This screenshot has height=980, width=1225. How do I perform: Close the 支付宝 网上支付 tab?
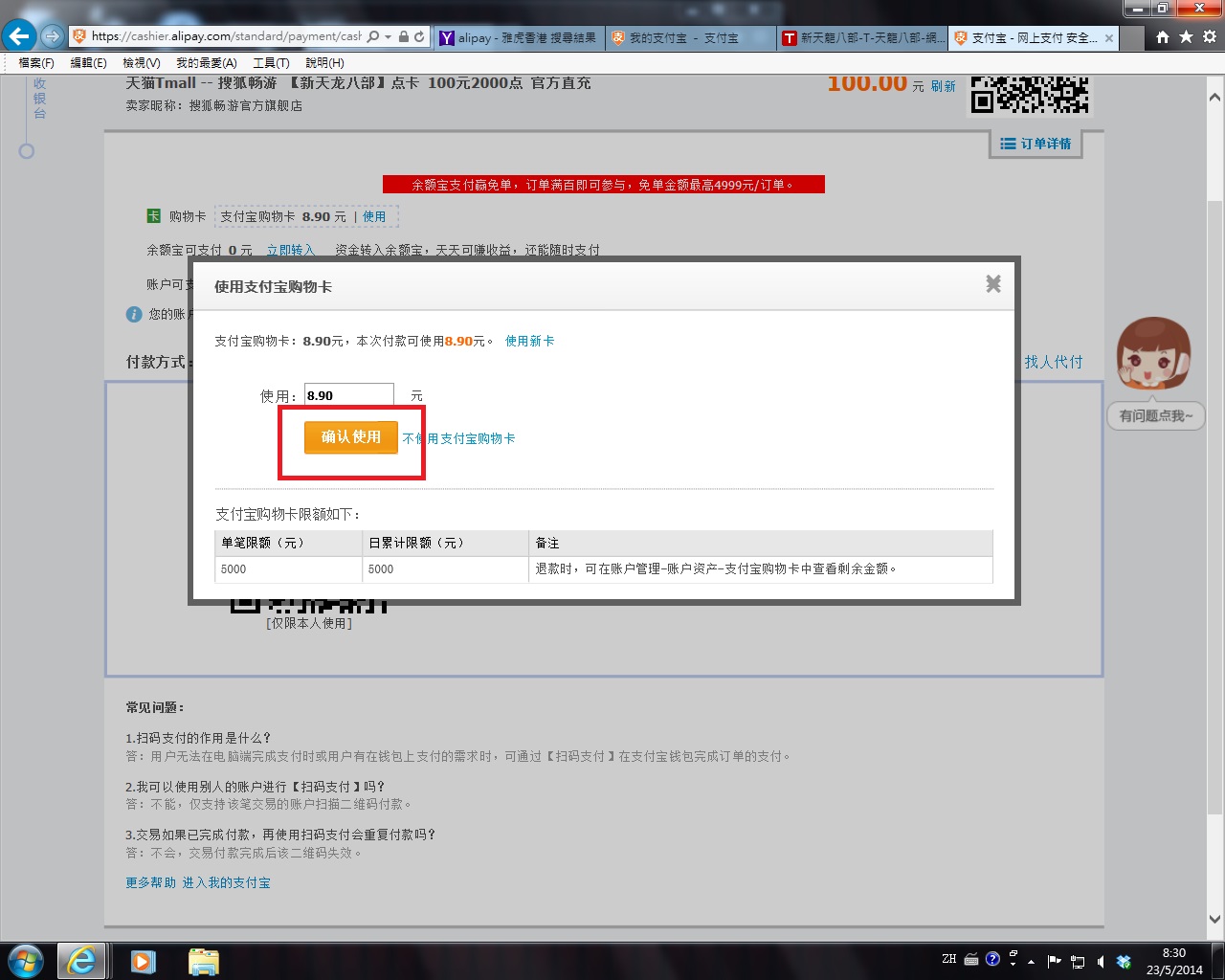pyautogui.click(x=1109, y=38)
